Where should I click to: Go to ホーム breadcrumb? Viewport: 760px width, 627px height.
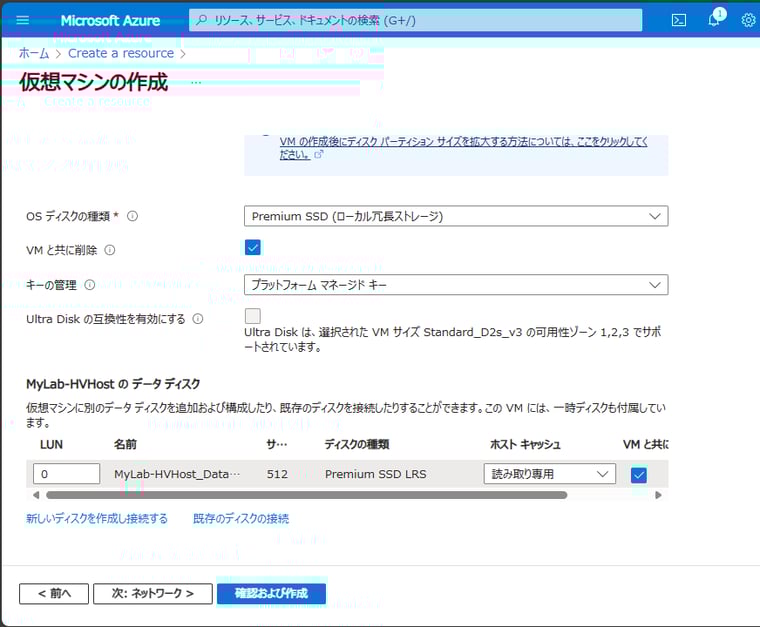[x=34, y=53]
